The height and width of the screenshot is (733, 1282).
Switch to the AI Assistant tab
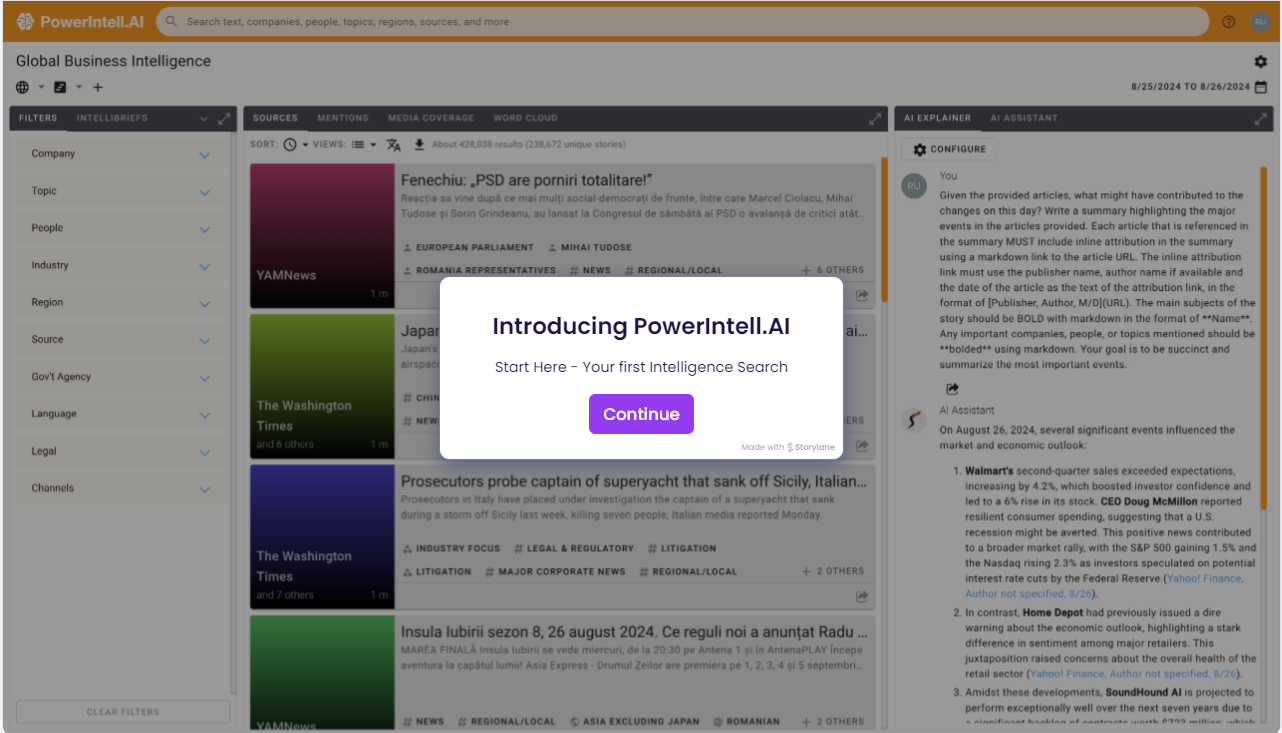point(1024,118)
